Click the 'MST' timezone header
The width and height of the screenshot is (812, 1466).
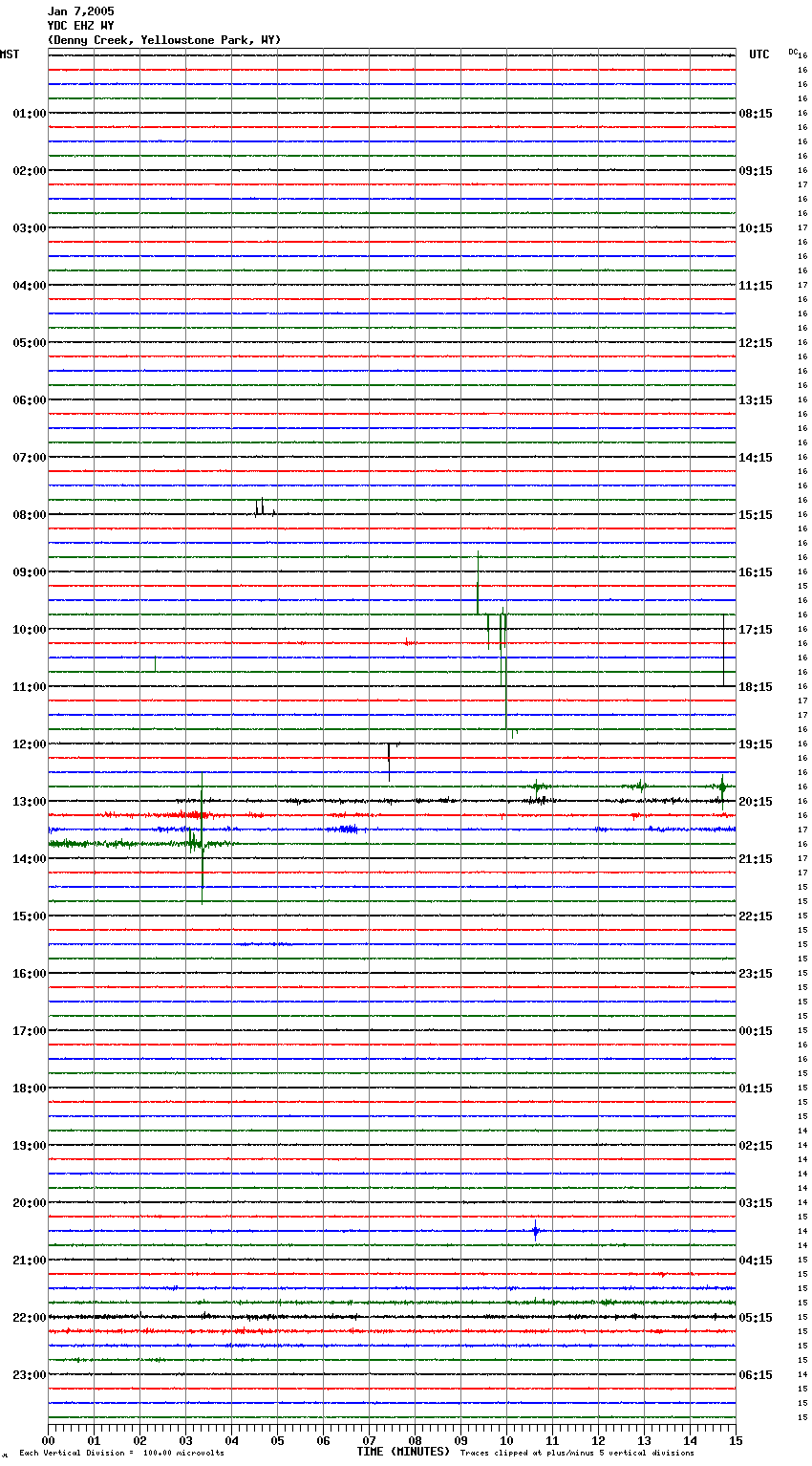(10, 54)
